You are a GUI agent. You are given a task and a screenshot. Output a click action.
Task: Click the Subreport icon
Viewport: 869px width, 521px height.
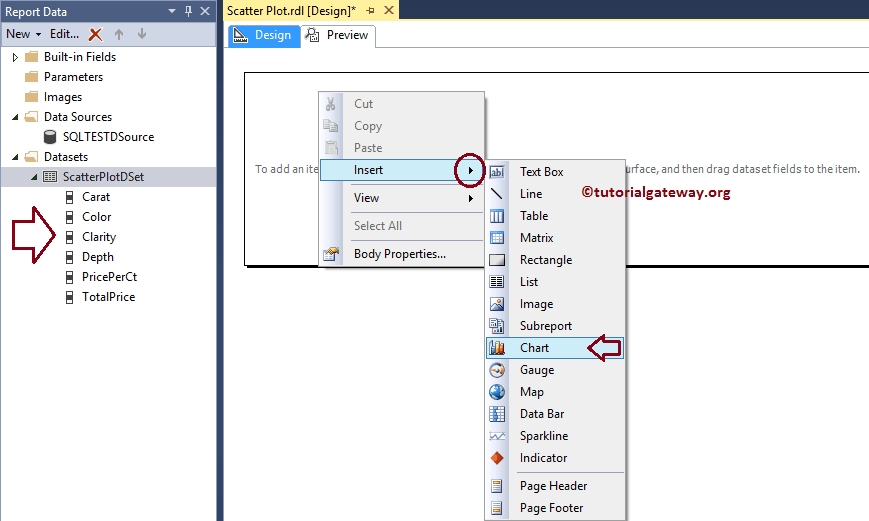(497, 326)
